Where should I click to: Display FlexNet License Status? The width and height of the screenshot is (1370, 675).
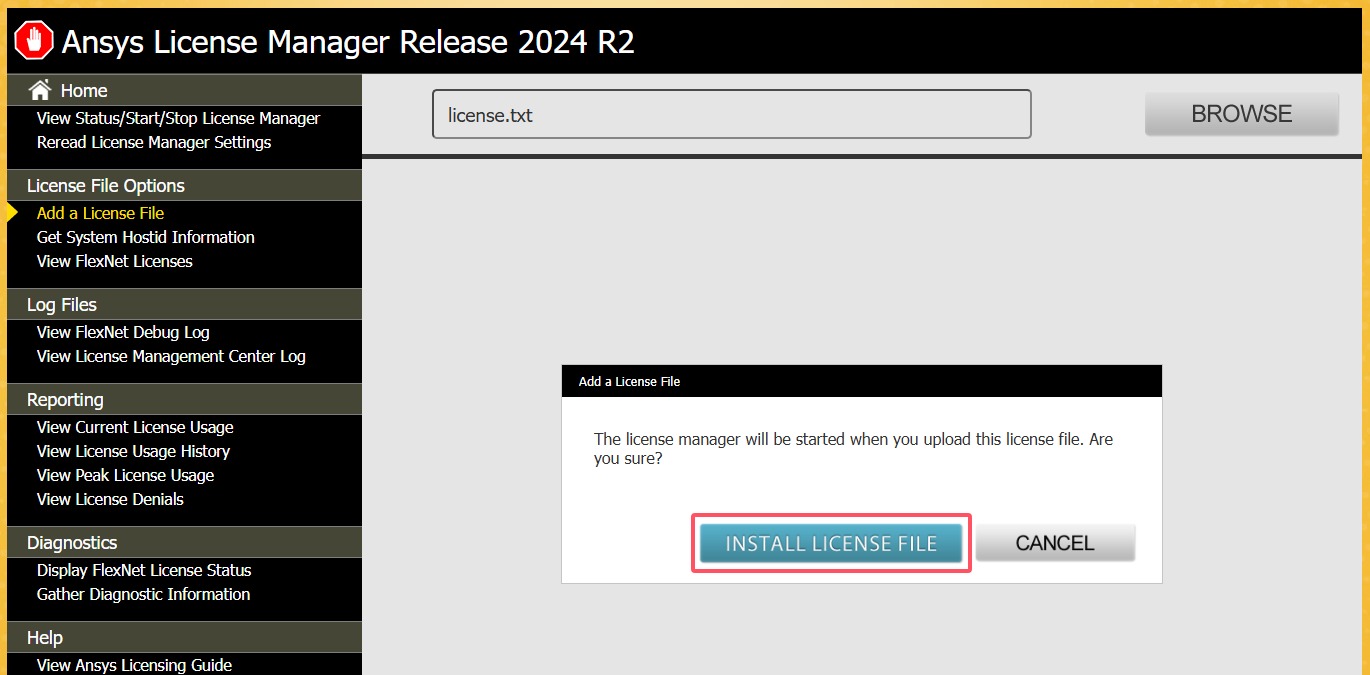coord(144,570)
